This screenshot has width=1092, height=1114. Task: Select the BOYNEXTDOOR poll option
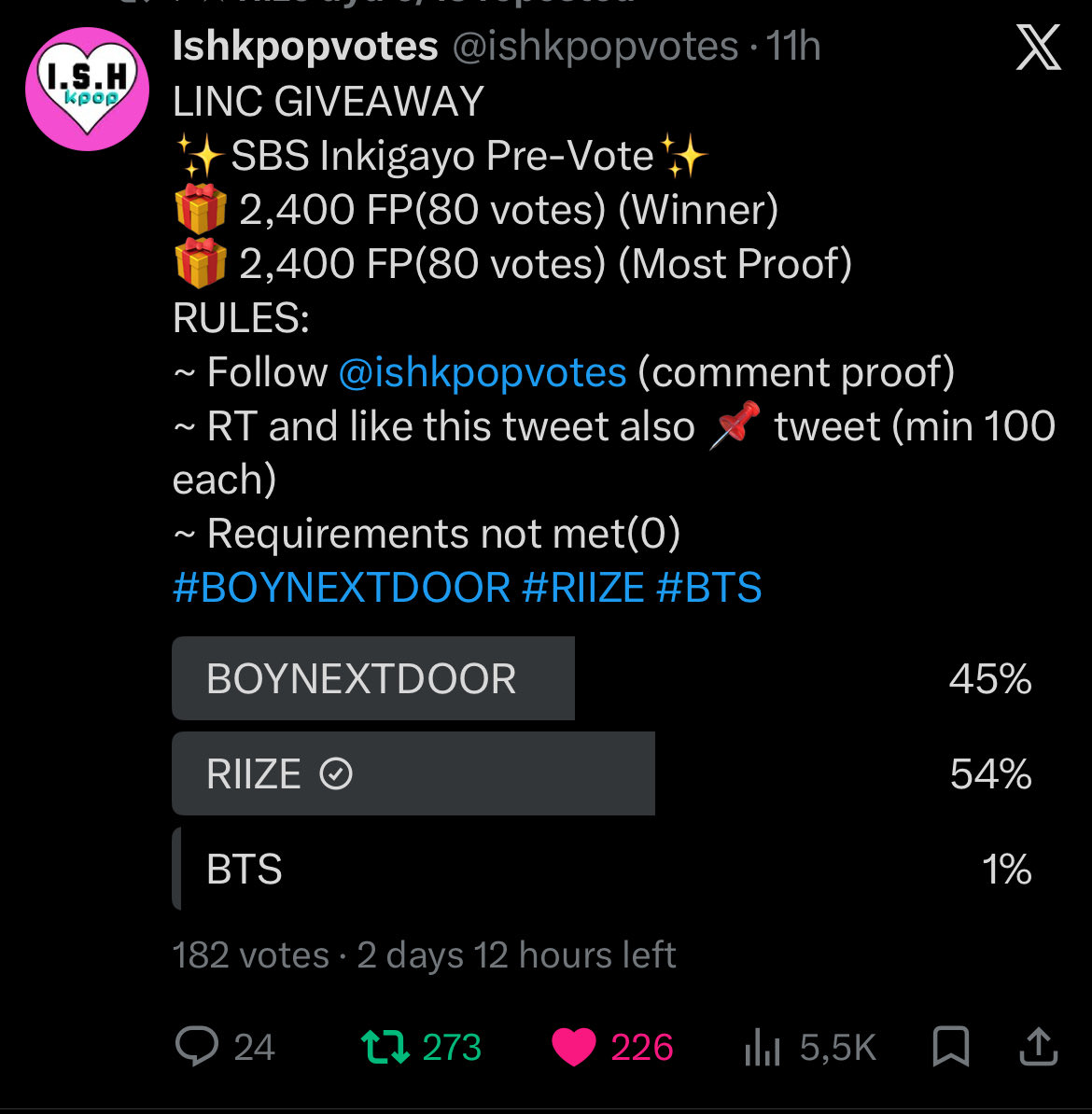pos(601,678)
